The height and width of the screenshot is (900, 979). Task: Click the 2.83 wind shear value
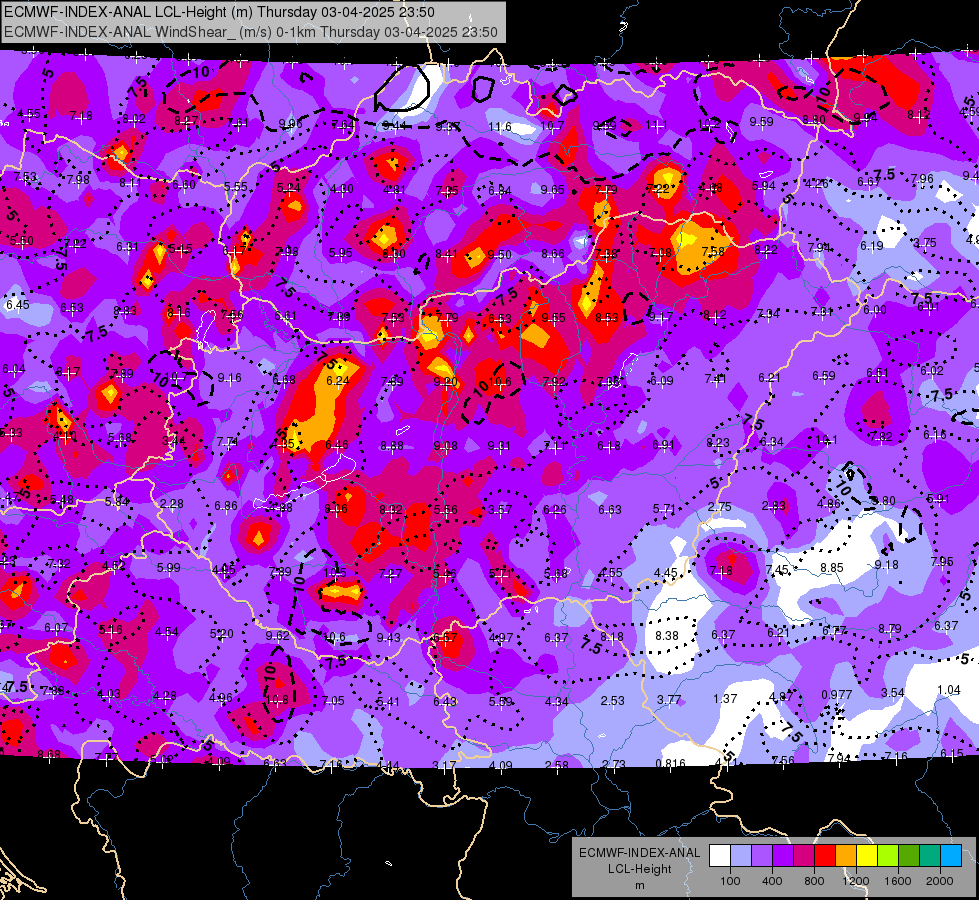tap(774, 506)
